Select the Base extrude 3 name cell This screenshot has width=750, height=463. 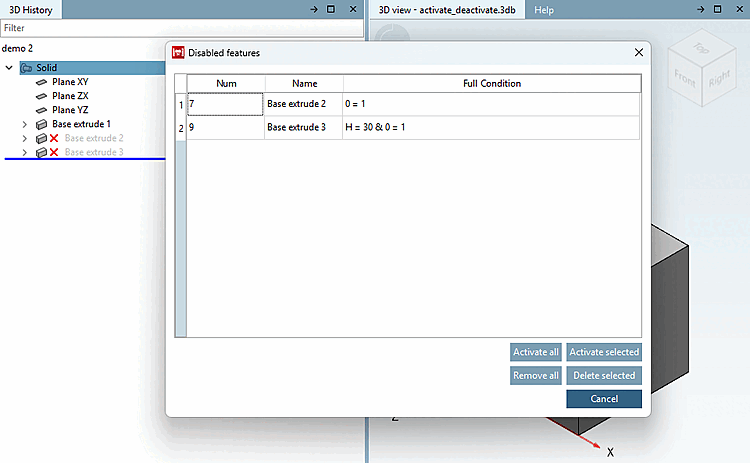[x=303, y=128]
